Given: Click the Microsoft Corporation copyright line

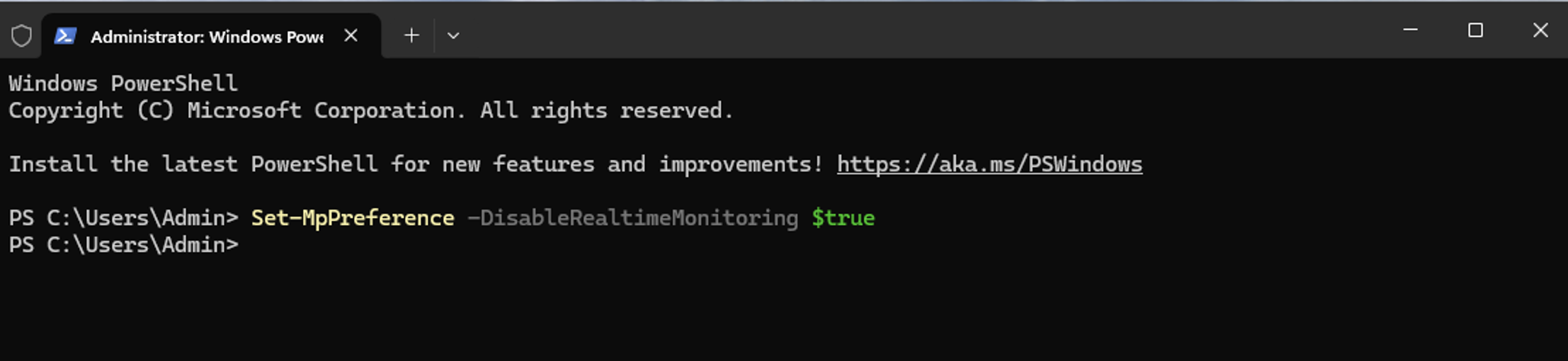Looking at the screenshot, I should [370, 110].
